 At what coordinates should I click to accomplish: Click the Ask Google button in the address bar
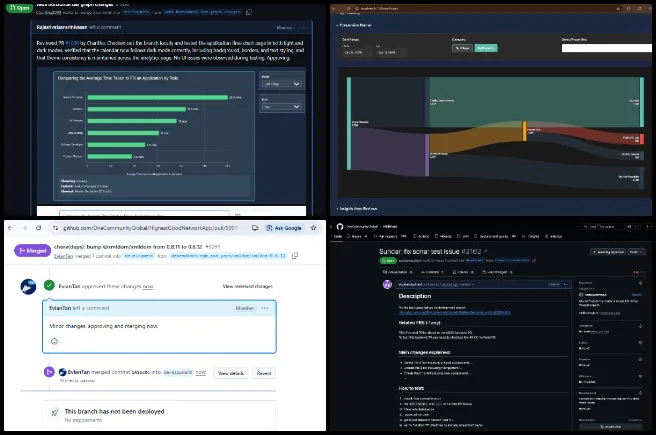click(x=284, y=228)
